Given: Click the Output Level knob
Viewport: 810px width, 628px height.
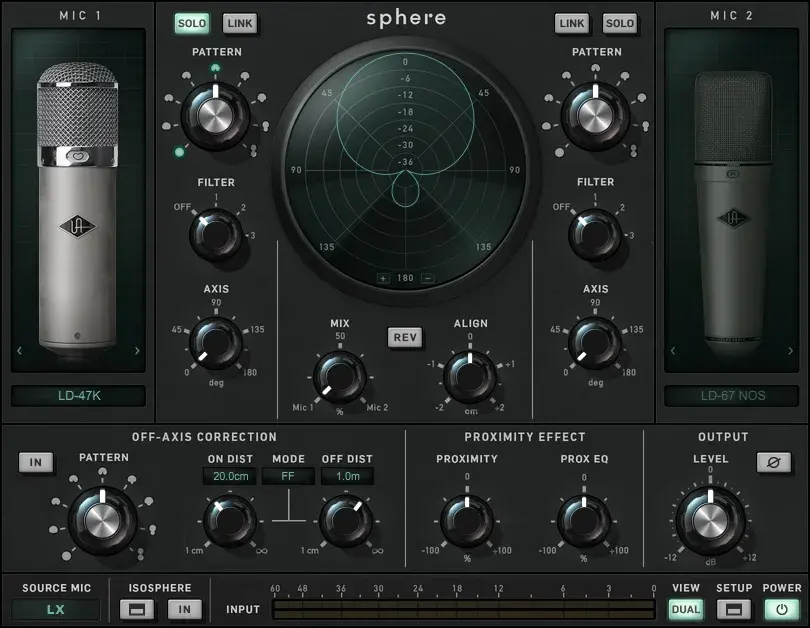Looking at the screenshot, I should 710,520.
